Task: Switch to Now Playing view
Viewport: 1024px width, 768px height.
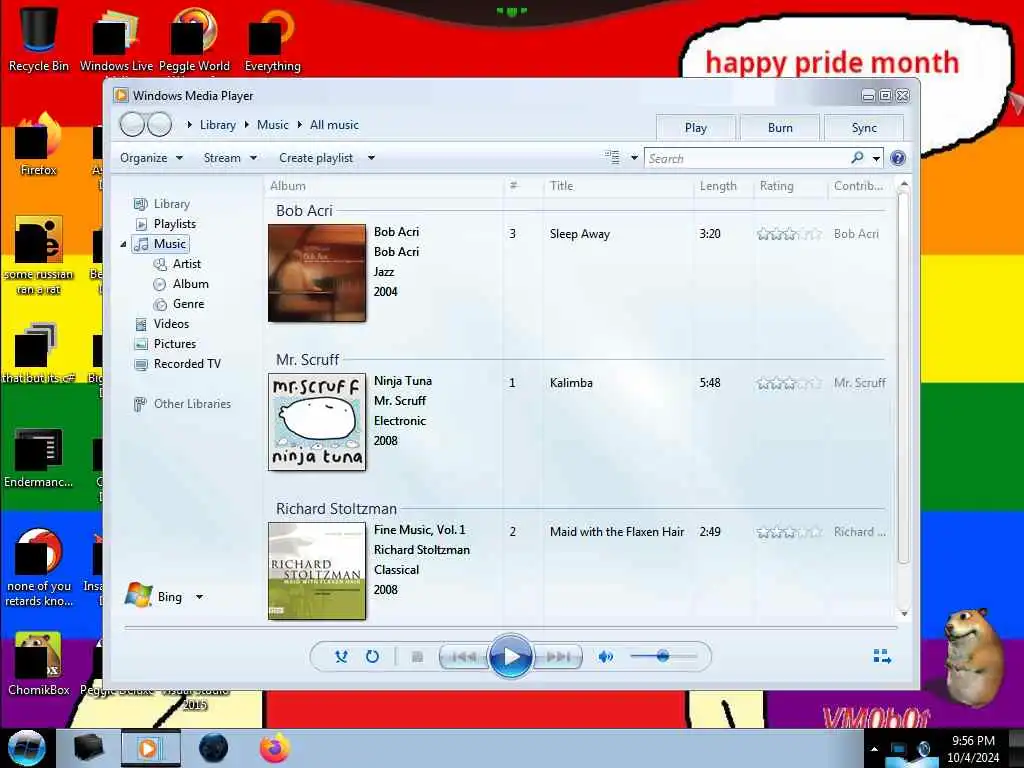Action: point(882,656)
